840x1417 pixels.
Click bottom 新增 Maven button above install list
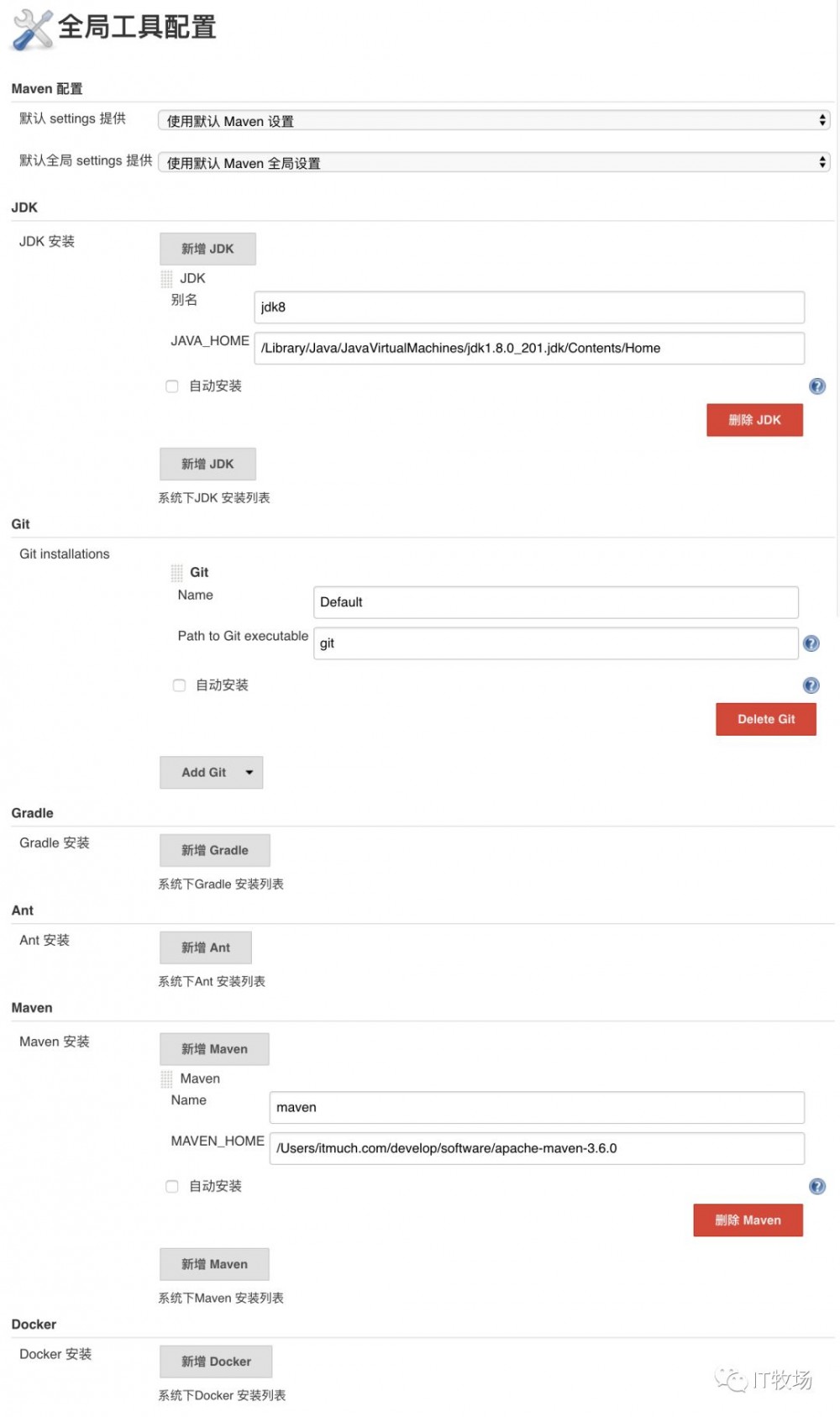[x=214, y=1264]
